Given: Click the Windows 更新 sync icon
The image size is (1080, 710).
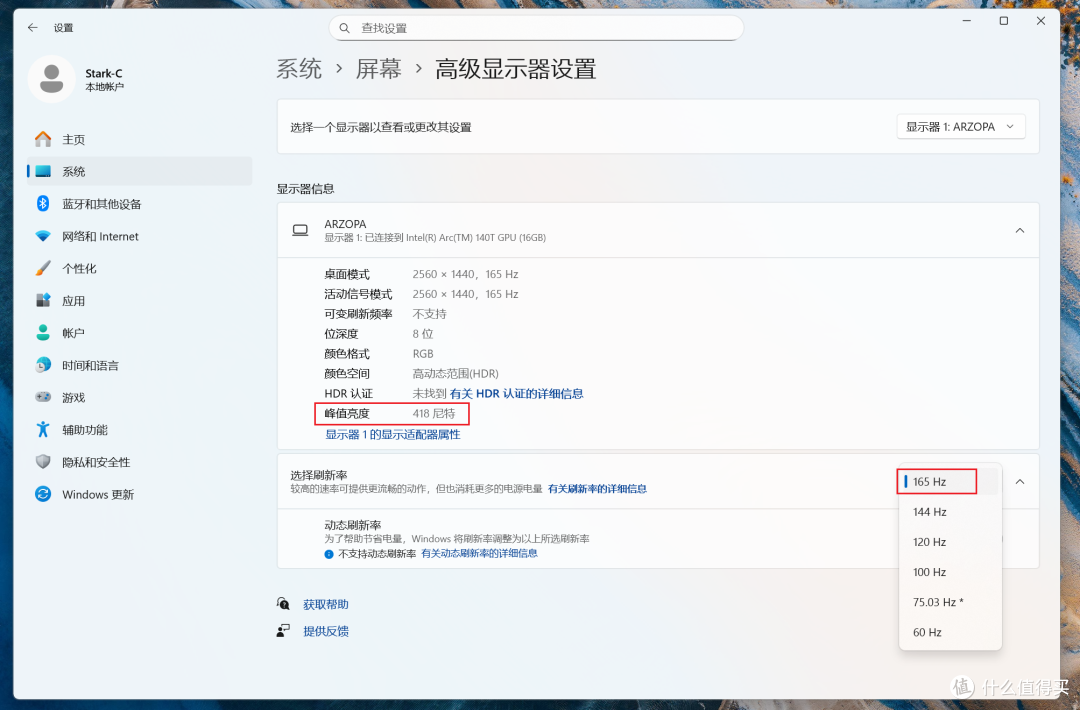Looking at the screenshot, I should pyautogui.click(x=43, y=494).
